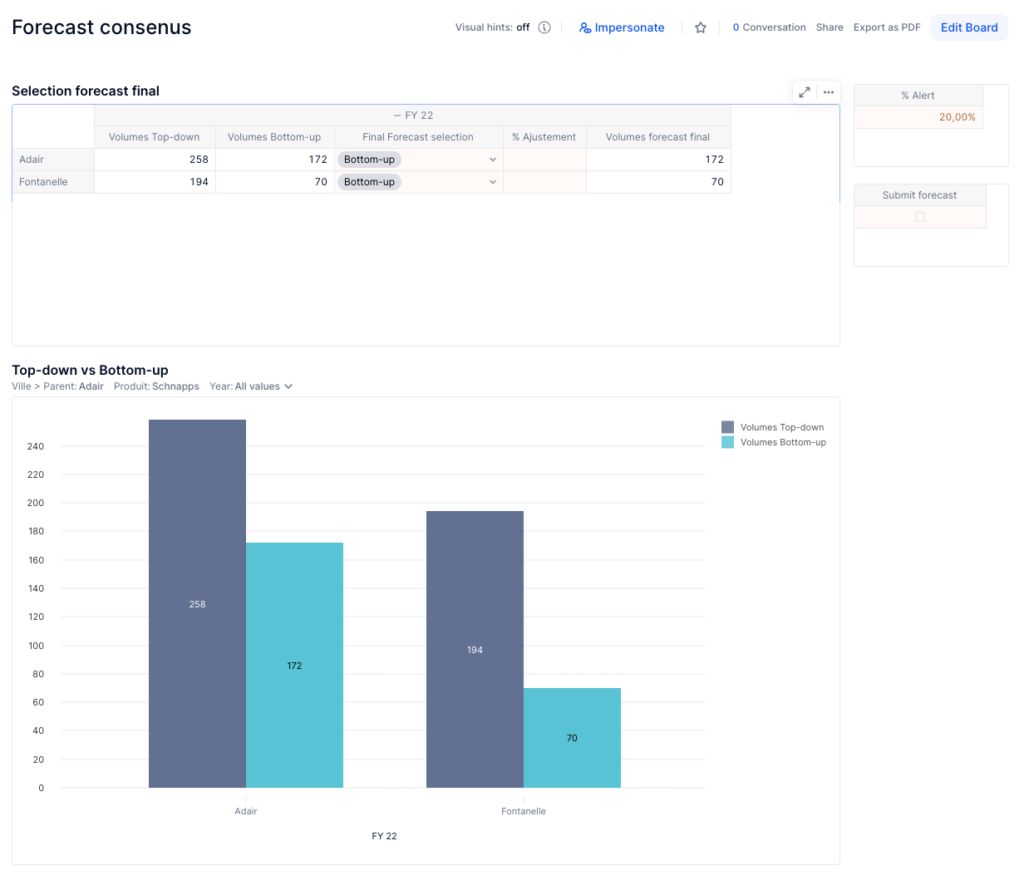
Task: Star this board as favorite
Action: [x=701, y=28]
